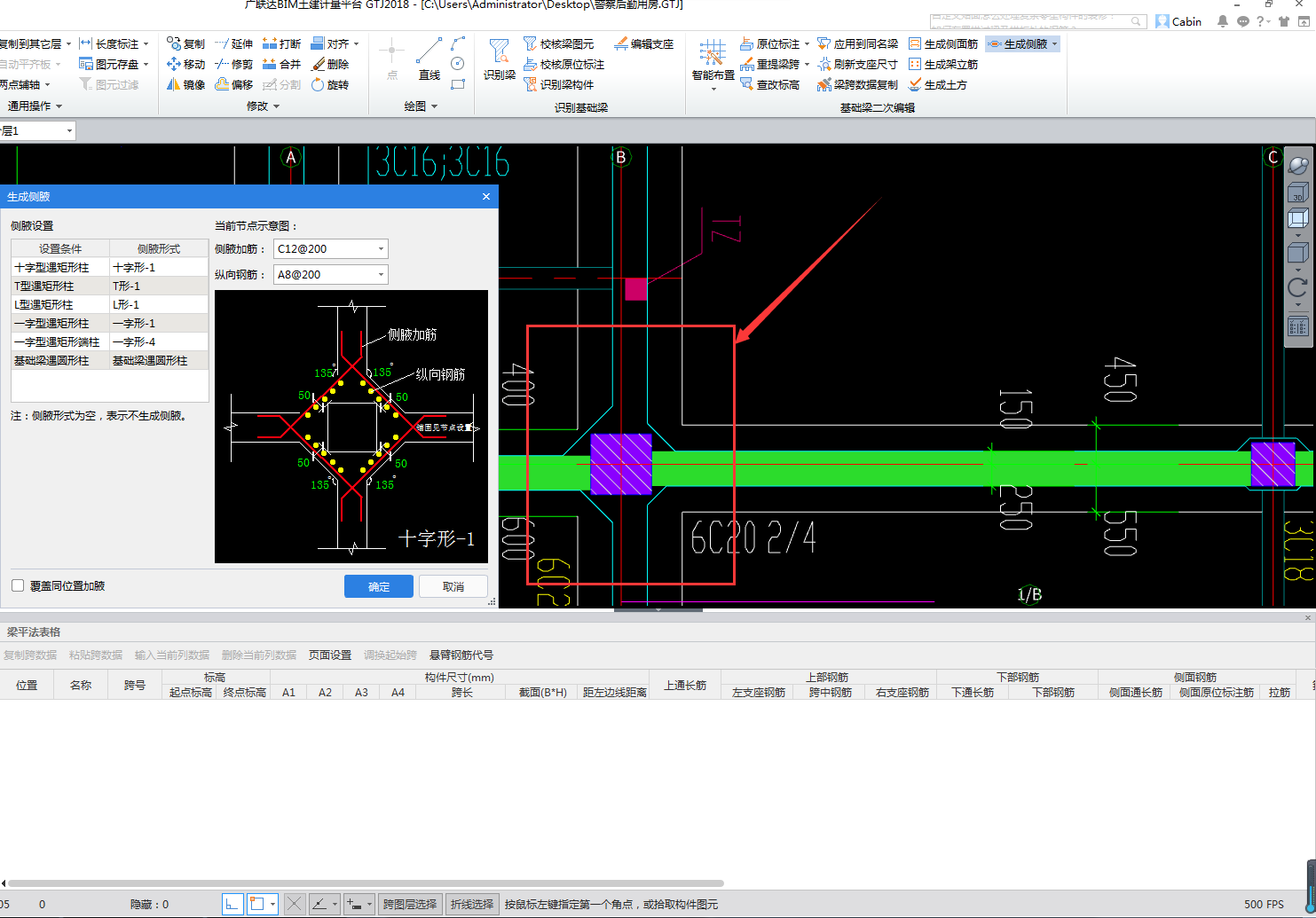Click 应用到同名梁 tool

pos(857,43)
